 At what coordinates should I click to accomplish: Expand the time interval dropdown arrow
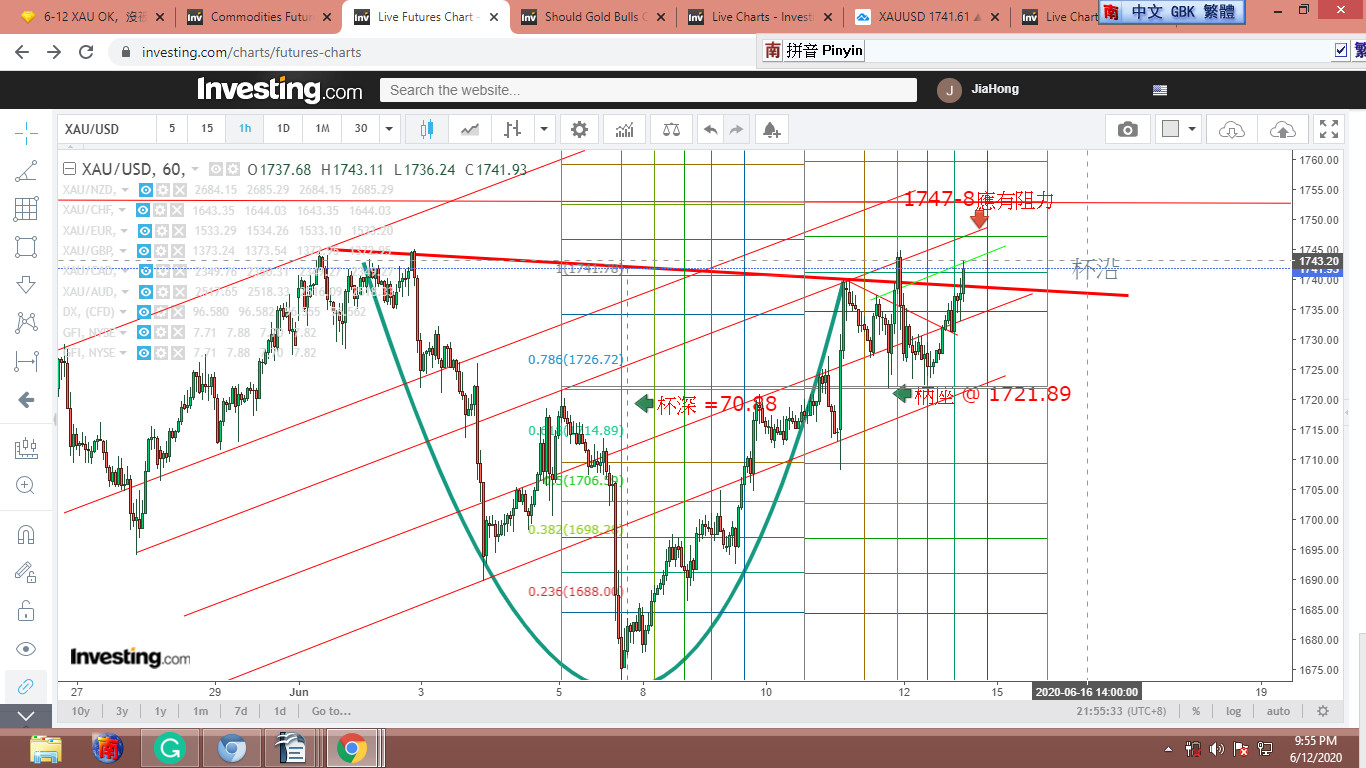[x=390, y=129]
